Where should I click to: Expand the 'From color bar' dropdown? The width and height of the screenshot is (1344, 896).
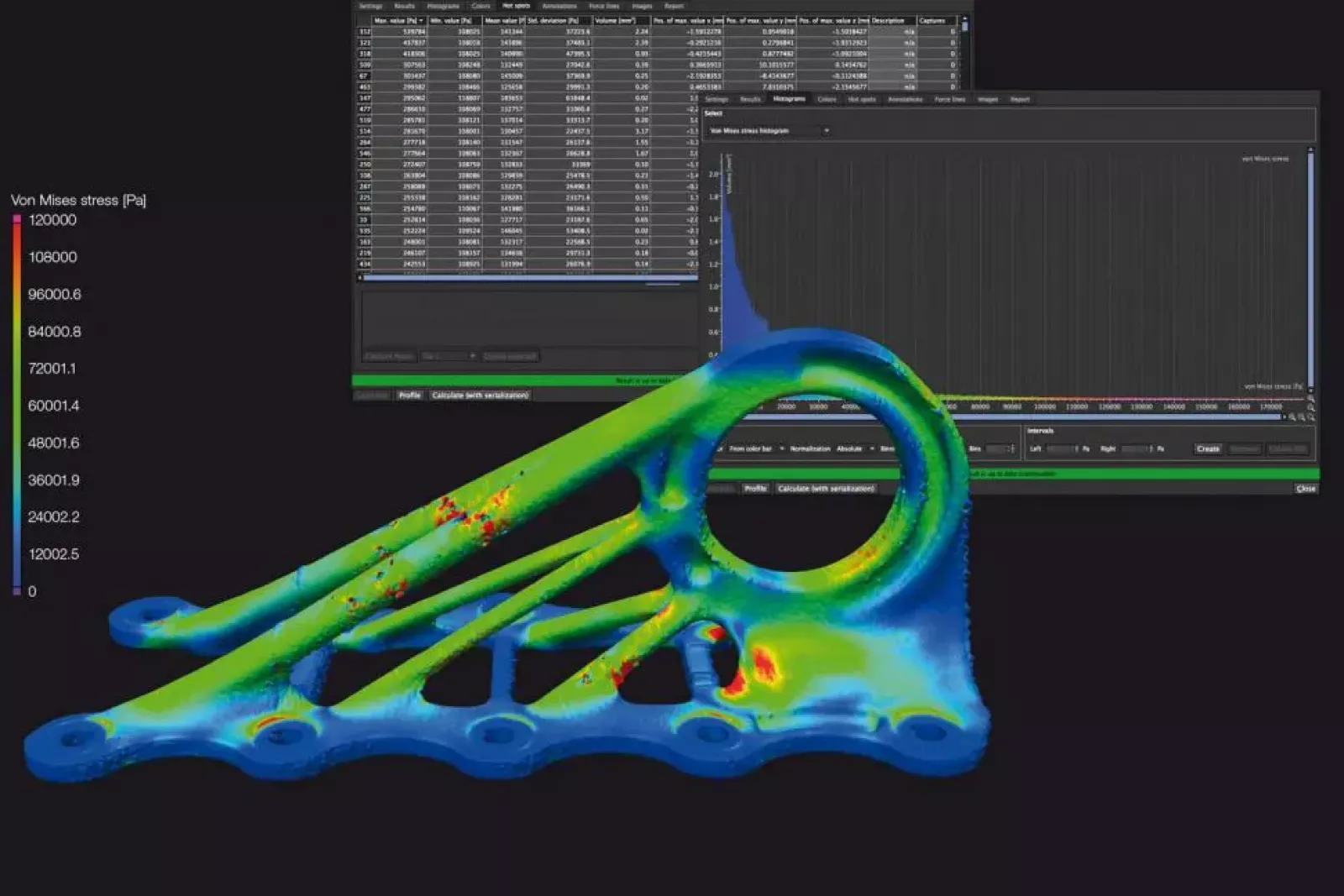tap(755, 448)
